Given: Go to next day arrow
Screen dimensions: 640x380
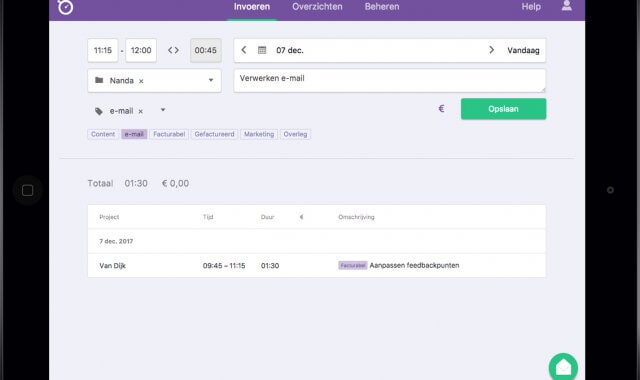Looking at the screenshot, I should click(x=491, y=50).
